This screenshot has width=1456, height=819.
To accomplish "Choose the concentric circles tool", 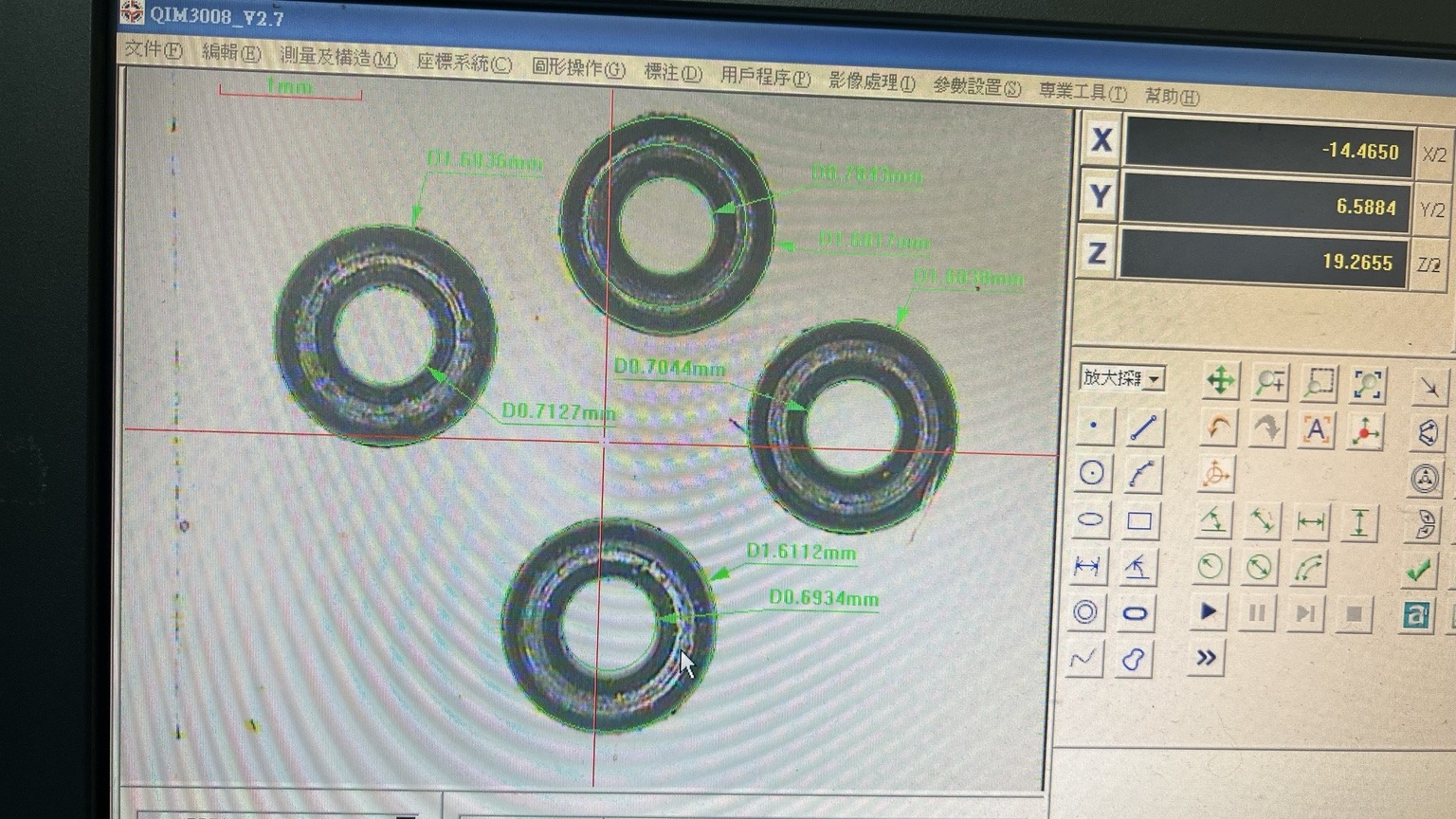I will pos(1085,611).
